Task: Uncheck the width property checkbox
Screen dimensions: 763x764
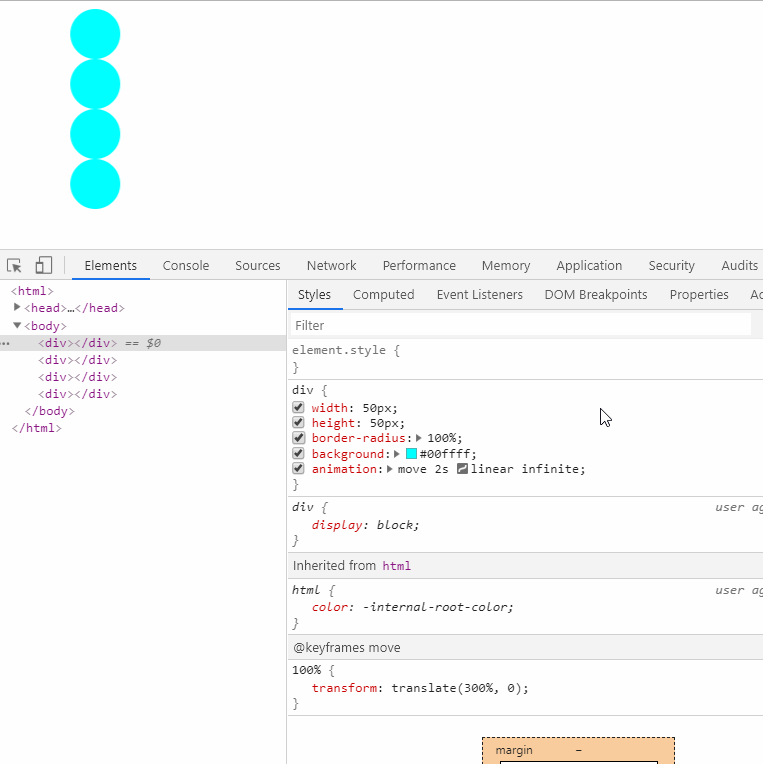Action: coord(298,407)
